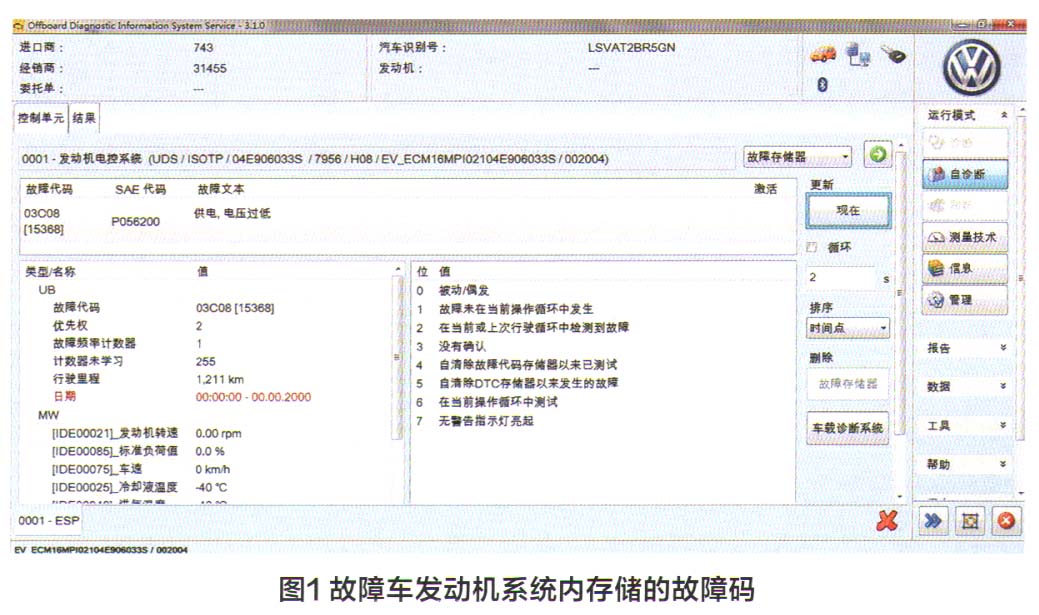Click the 故障代码 column header
Screen dimensions: 1039x615
[49, 189]
